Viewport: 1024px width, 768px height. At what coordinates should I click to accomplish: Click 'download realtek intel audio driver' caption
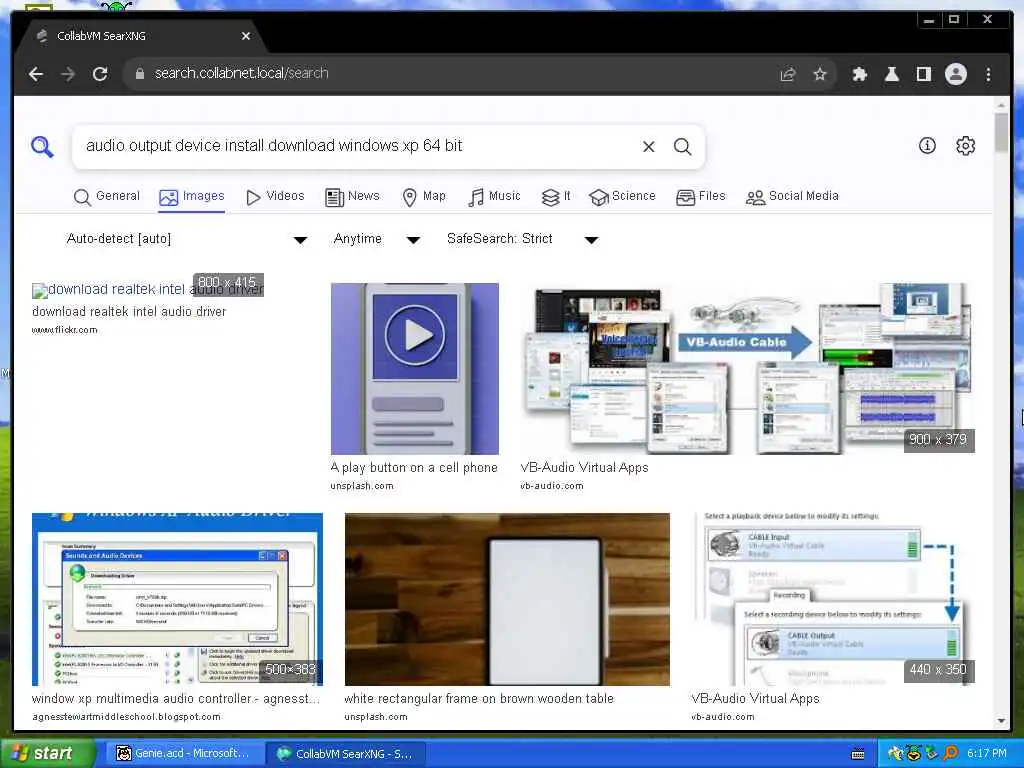[x=129, y=312]
